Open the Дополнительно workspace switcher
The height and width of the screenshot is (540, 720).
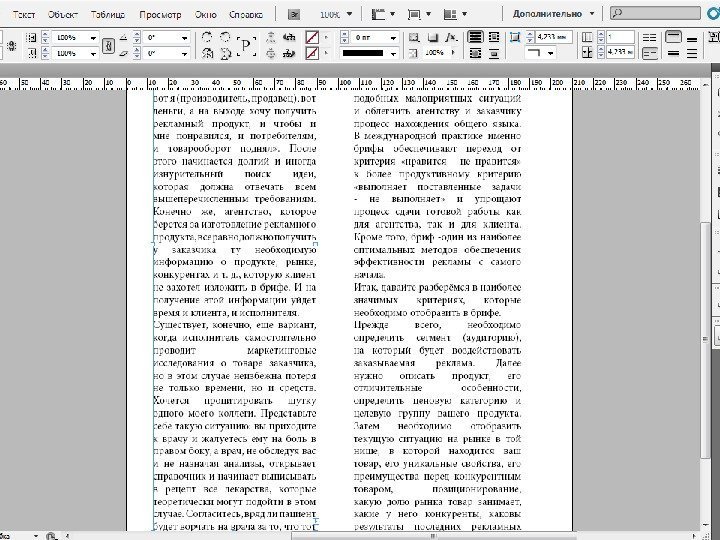click(x=553, y=14)
